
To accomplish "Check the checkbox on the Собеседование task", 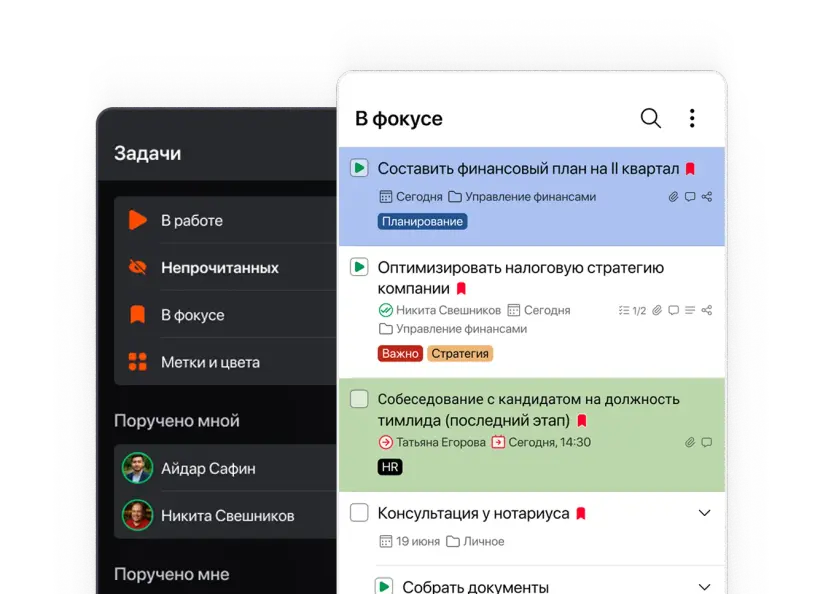I will (358, 400).
